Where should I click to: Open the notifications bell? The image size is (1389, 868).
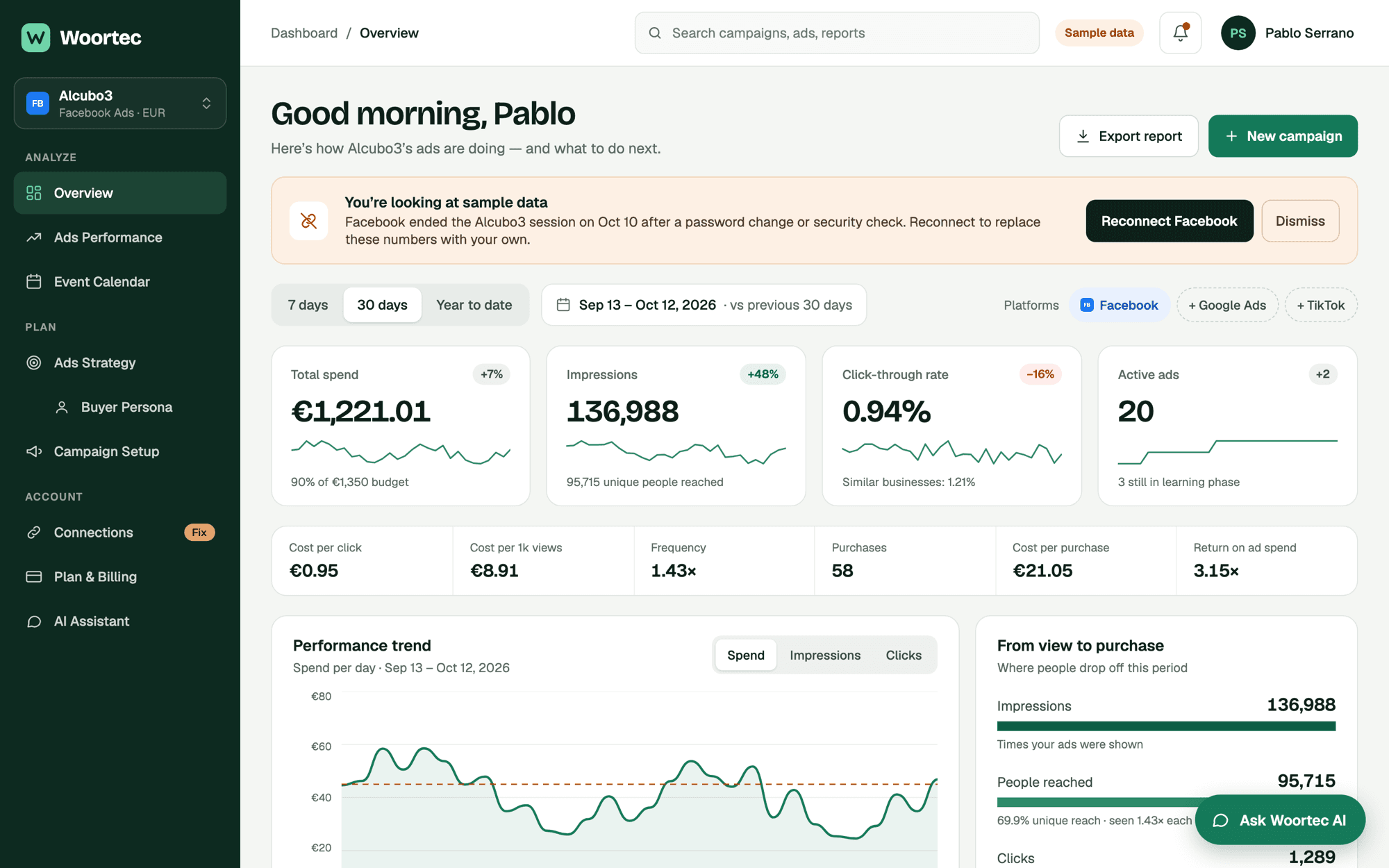(1180, 33)
